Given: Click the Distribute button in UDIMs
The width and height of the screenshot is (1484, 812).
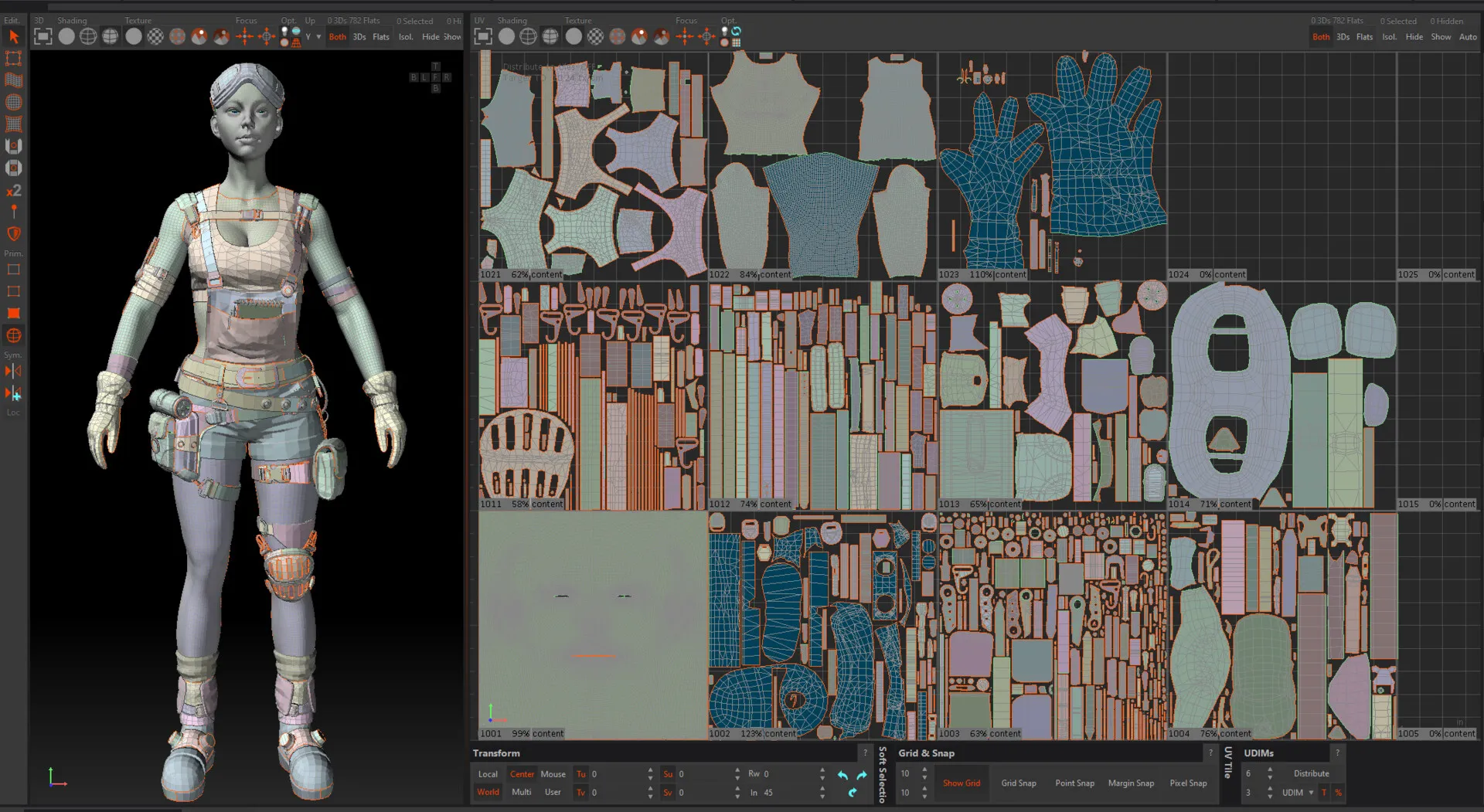Looking at the screenshot, I should tap(1311, 773).
